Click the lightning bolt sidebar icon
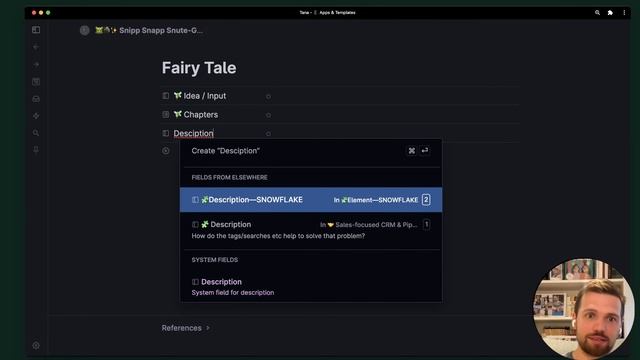This screenshot has width=640, height=360. (x=36, y=116)
